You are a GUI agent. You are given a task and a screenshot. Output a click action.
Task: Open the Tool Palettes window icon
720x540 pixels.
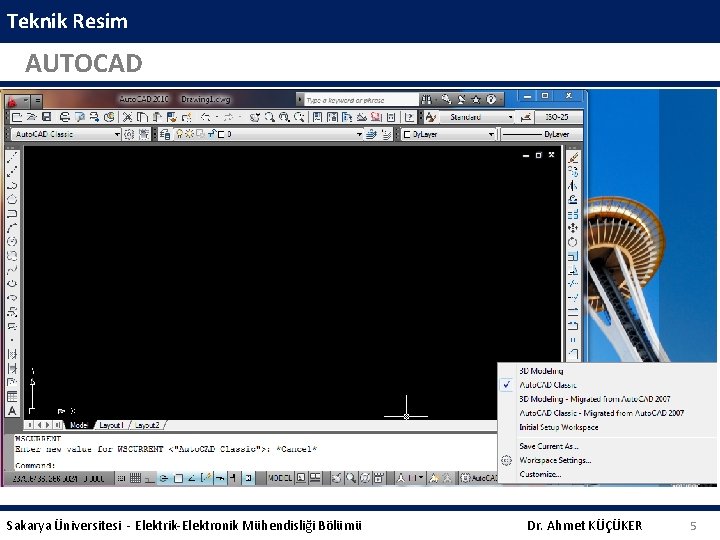tap(347, 118)
